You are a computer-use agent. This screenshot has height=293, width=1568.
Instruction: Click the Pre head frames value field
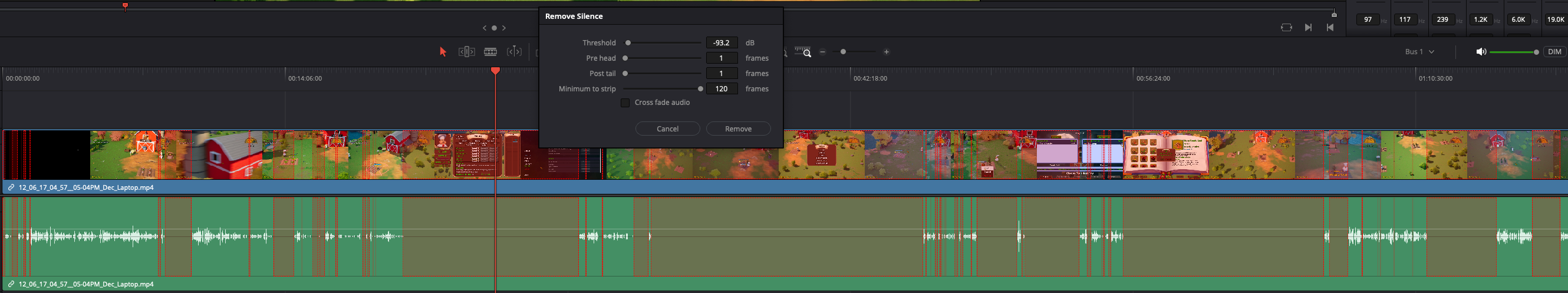pos(722,58)
